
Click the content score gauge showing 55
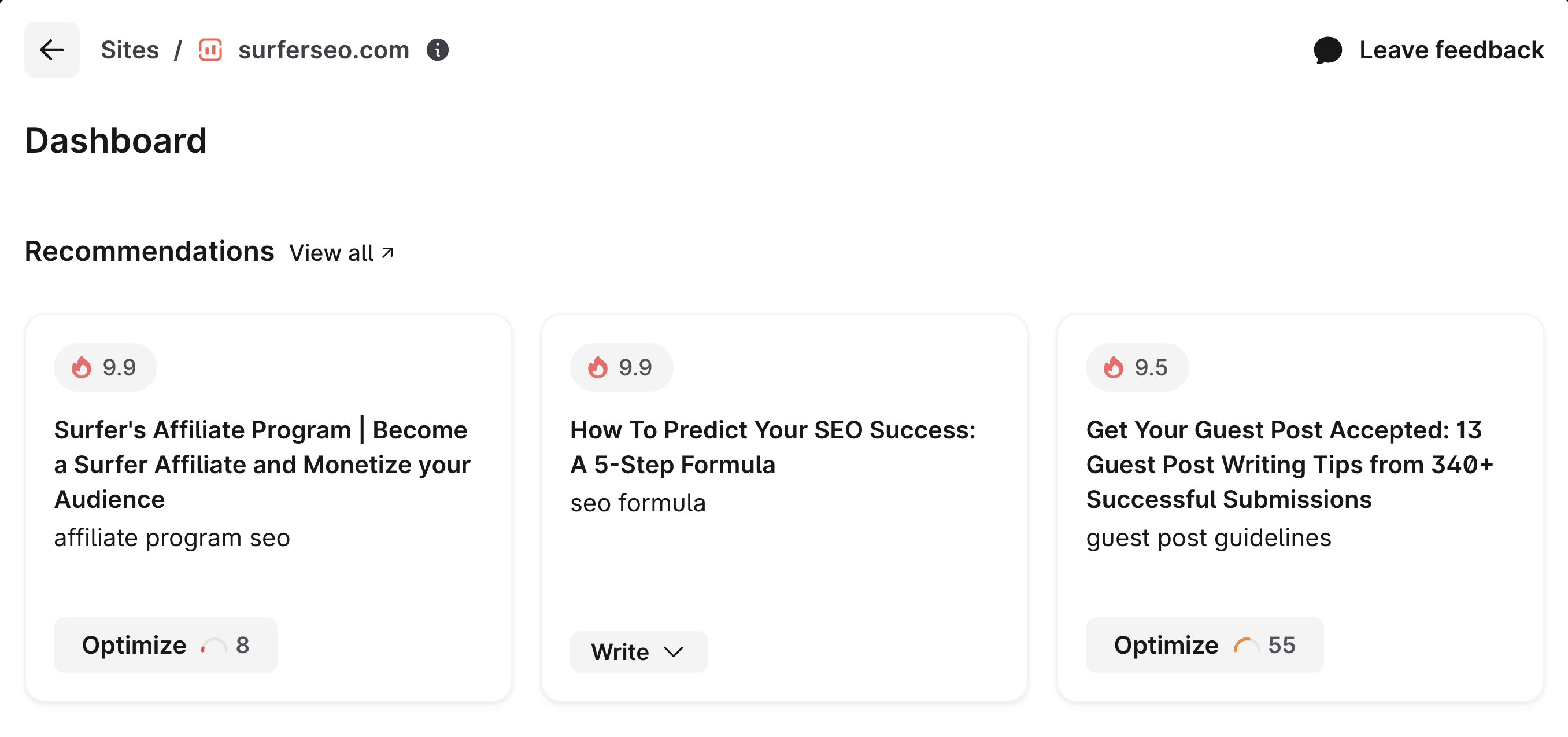(1246, 646)
